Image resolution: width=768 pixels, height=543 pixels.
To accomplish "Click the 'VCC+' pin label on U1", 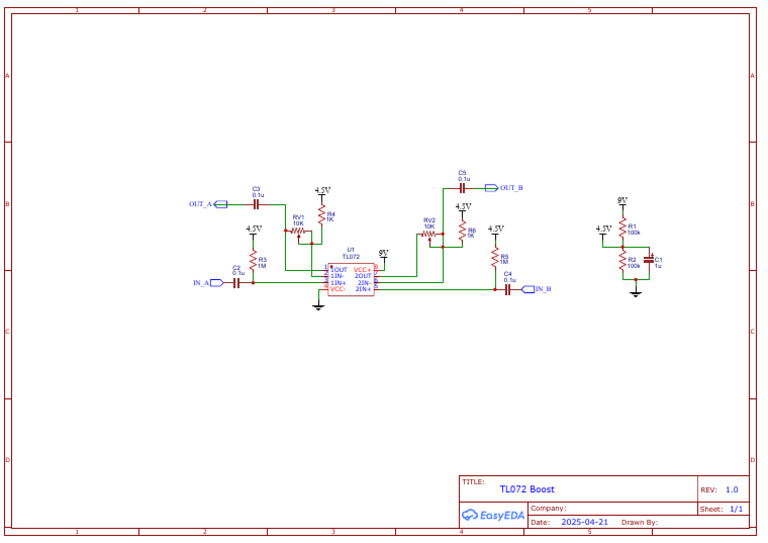I will (x=362, y=270).
